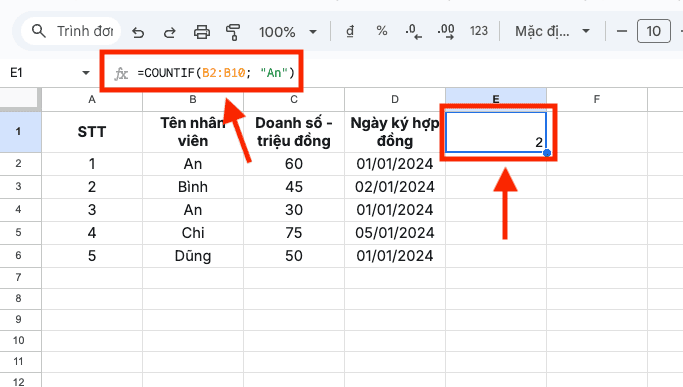
Task: Open the name box dropdown arrow beside E1
Action: click(x=86, y=73)
